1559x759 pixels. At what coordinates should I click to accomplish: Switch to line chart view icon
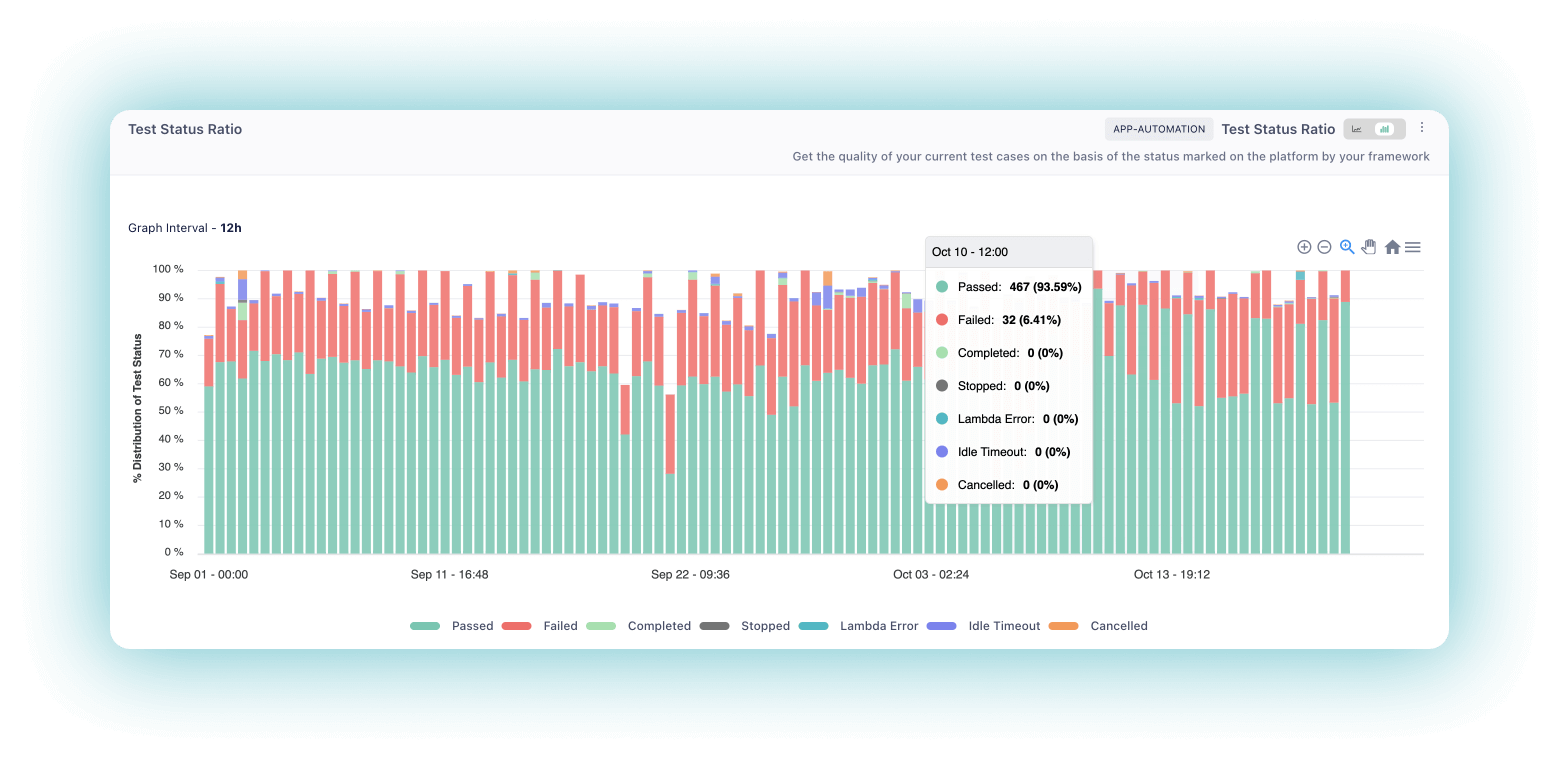[1356, 129]
